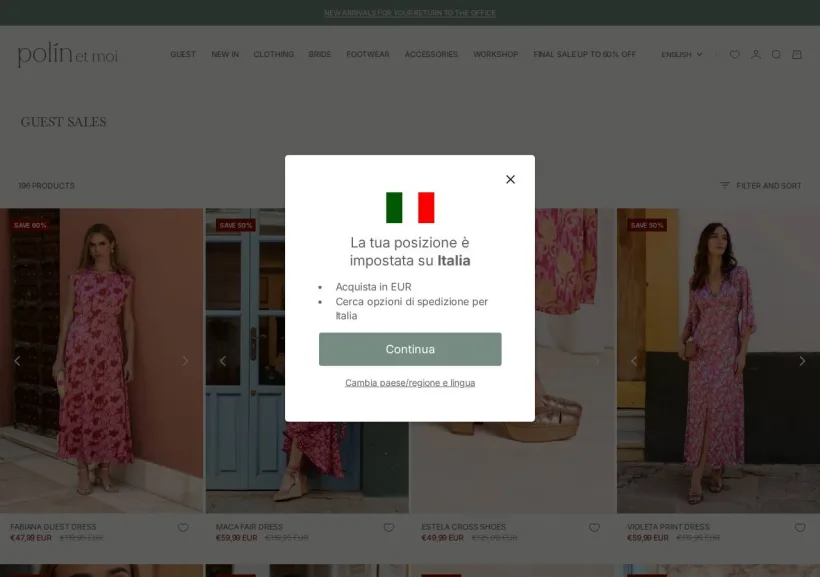Open the New In menu item
This screenshot has width=820, height=577.
click(x=225, y=54)
